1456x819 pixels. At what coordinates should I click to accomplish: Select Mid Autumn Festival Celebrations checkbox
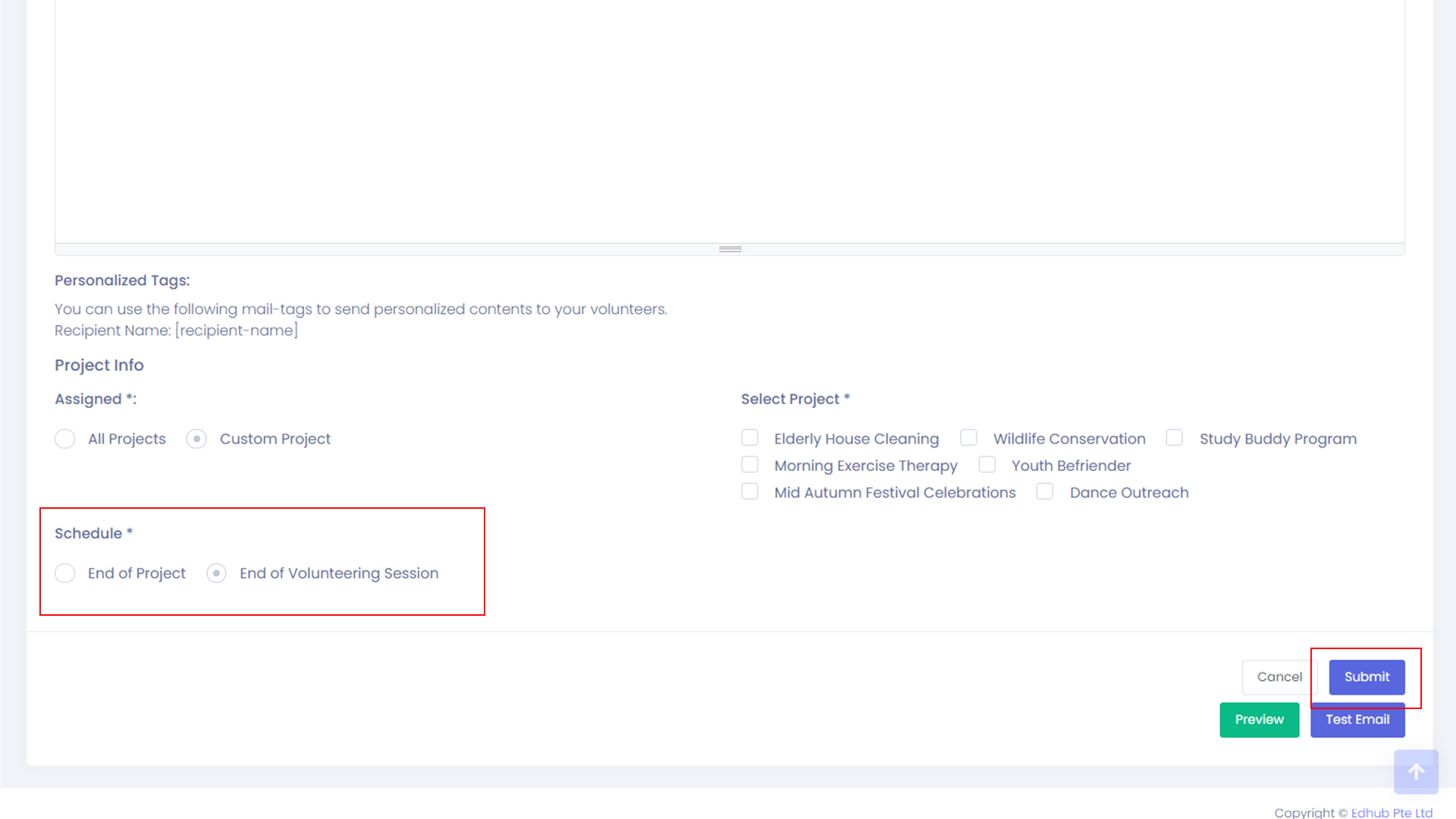click(750, 491)
